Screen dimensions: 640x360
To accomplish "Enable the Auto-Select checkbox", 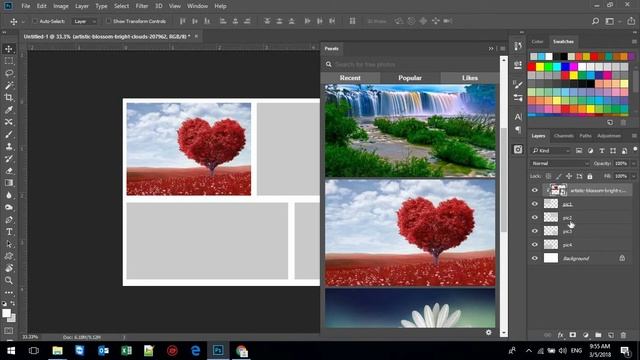I will [x=35, y=21].
